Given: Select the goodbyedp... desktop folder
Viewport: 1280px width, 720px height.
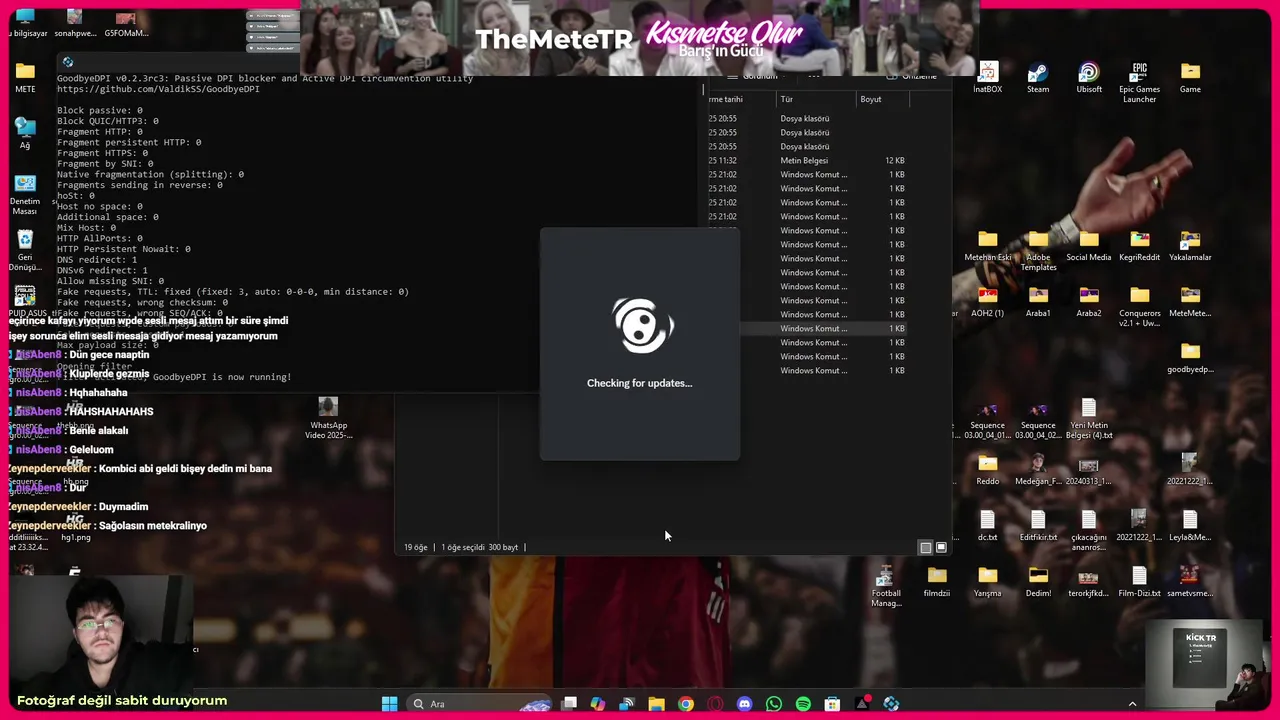Looking at the screenshot, I should coord(1190,358).
